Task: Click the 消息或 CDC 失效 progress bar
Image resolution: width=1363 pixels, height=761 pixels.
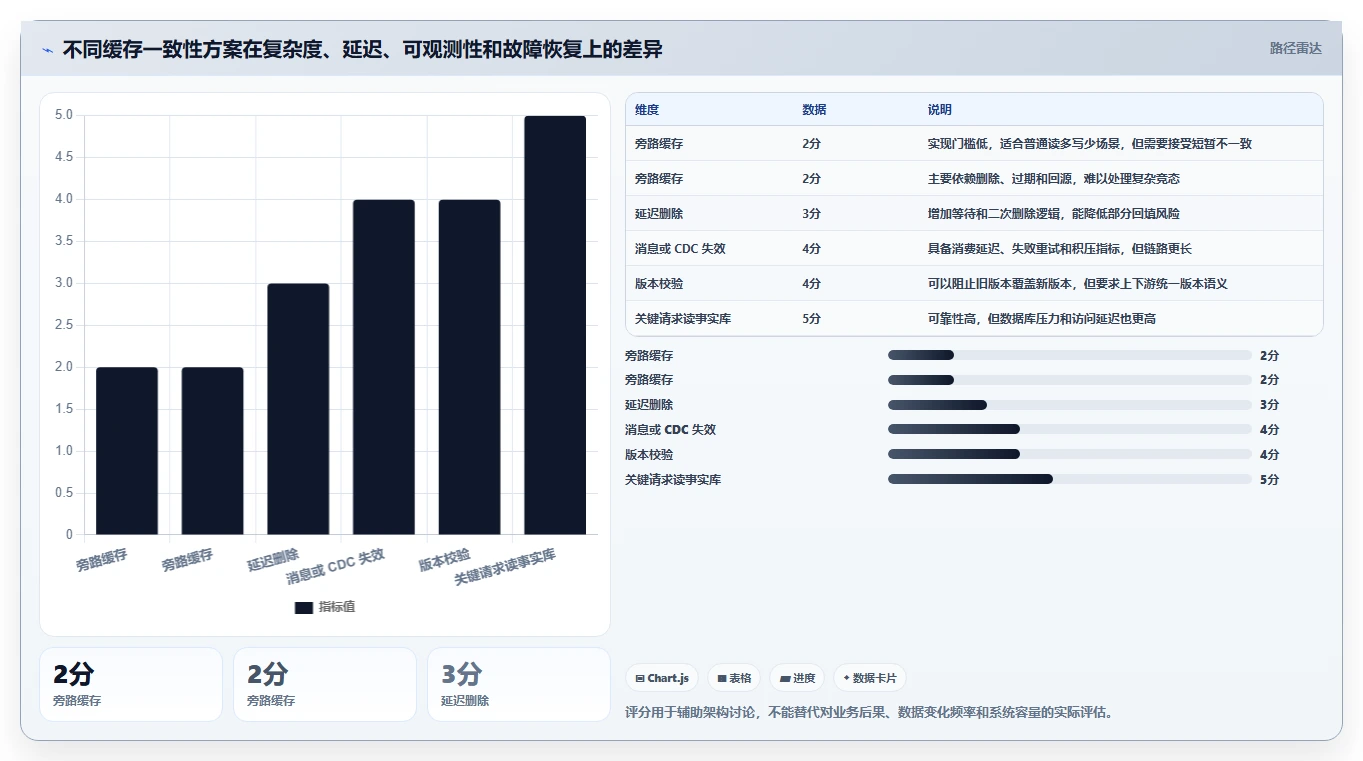Action: (1070, 430)
